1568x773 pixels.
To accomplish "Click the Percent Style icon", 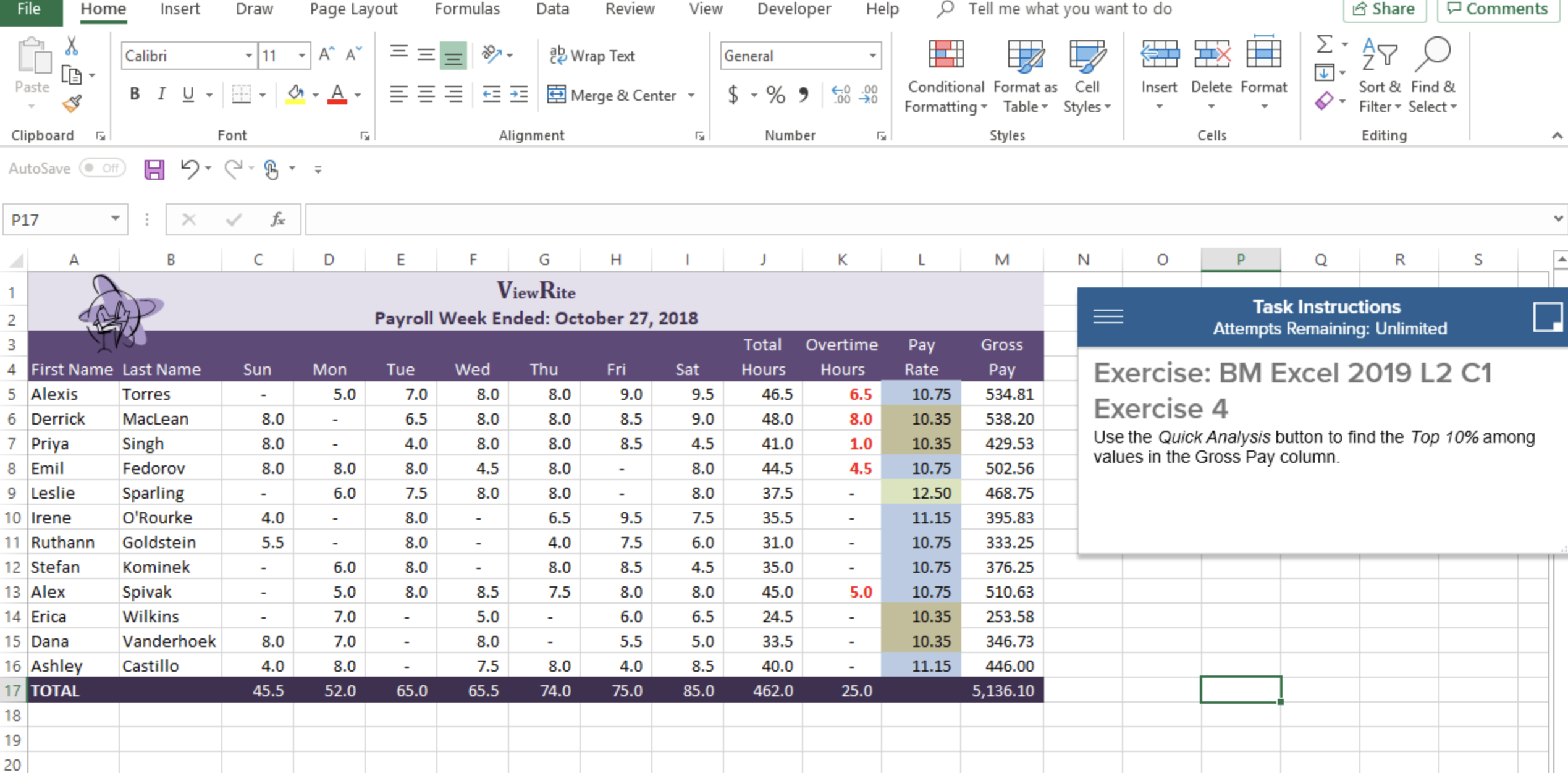I will (x=775, y=95).
